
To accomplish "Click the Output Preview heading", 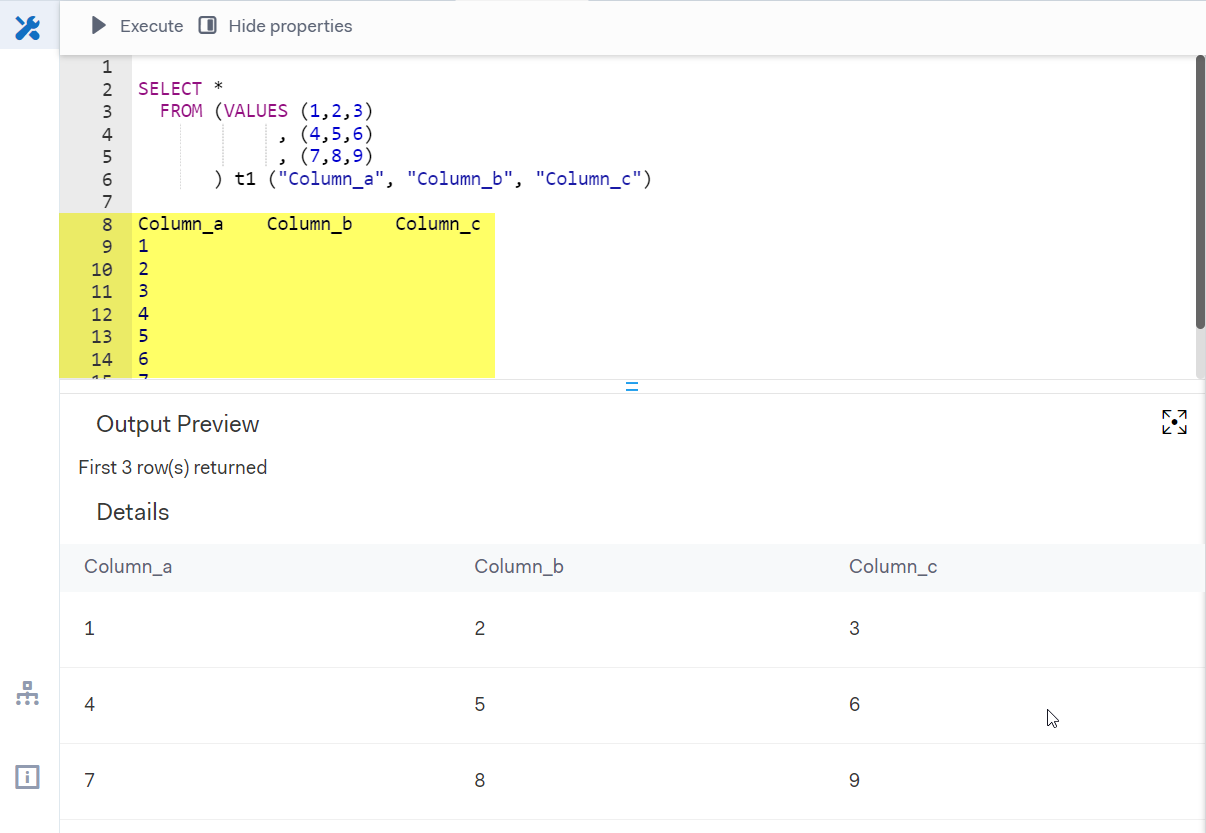I will point(178,424).
